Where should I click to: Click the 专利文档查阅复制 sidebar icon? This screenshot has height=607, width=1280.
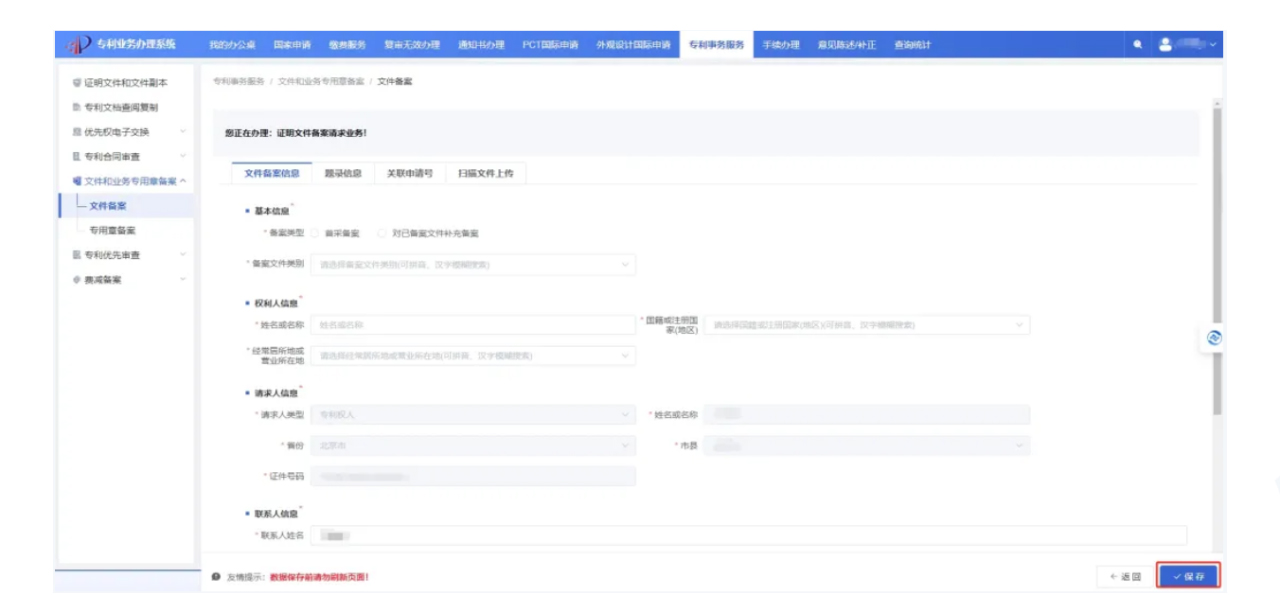click(77, 107)
